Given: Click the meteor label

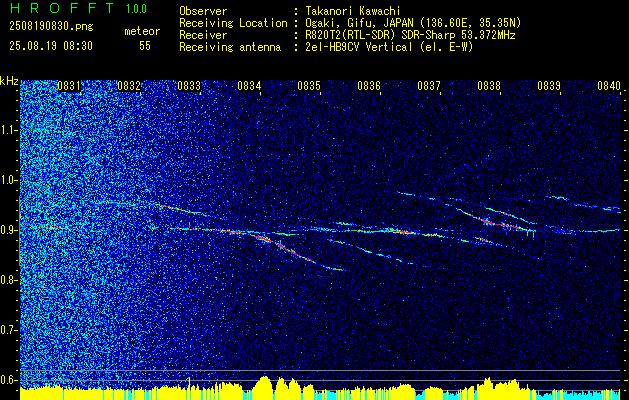Looking at the screenshot, I should point(142,31).
